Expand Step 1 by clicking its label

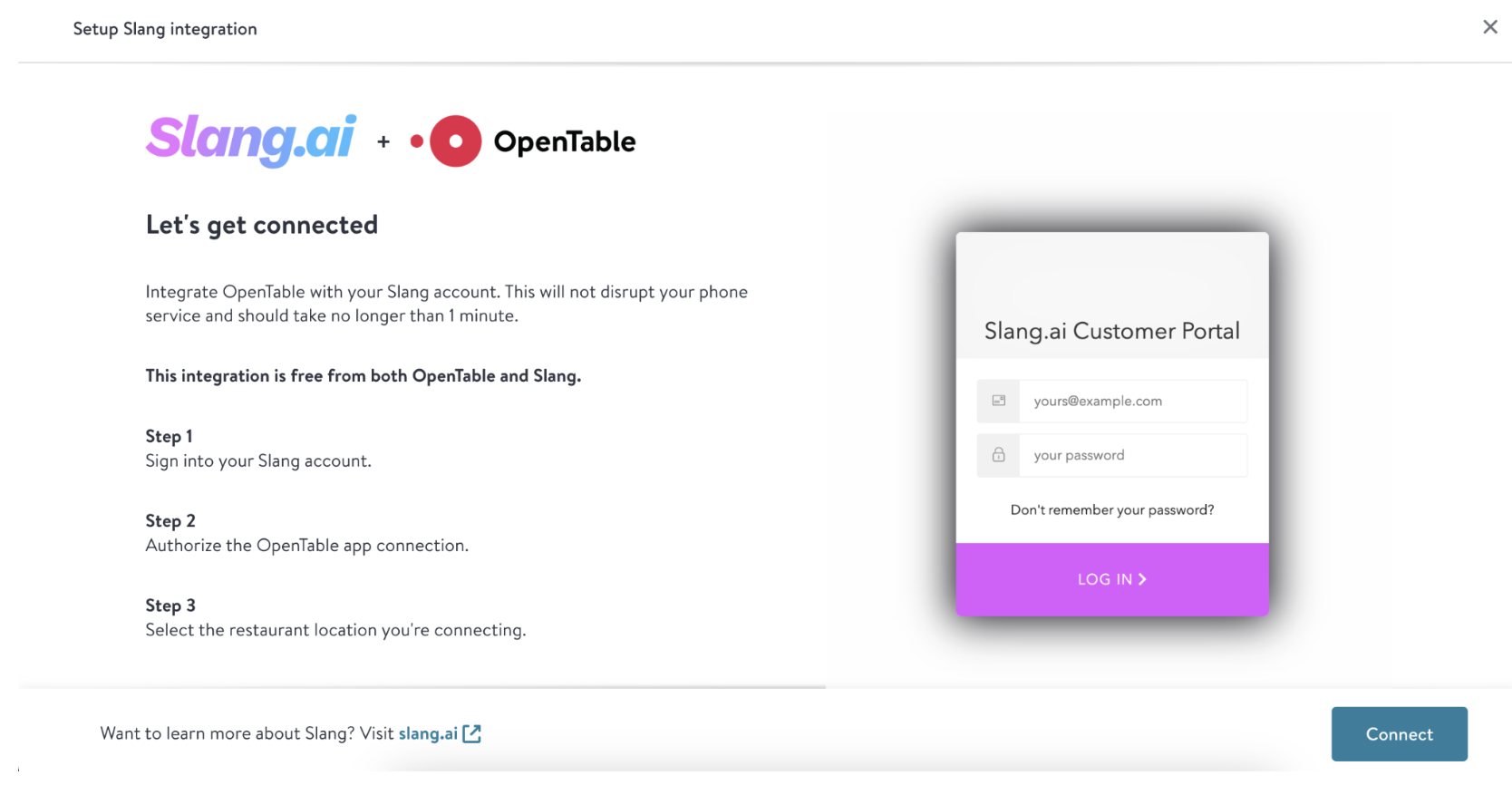pos(169,436)
